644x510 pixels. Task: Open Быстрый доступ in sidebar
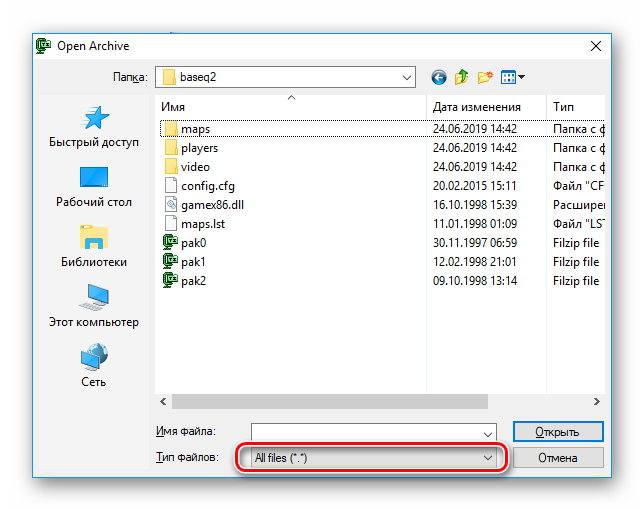pyautogui.click(x=94, y=128)
